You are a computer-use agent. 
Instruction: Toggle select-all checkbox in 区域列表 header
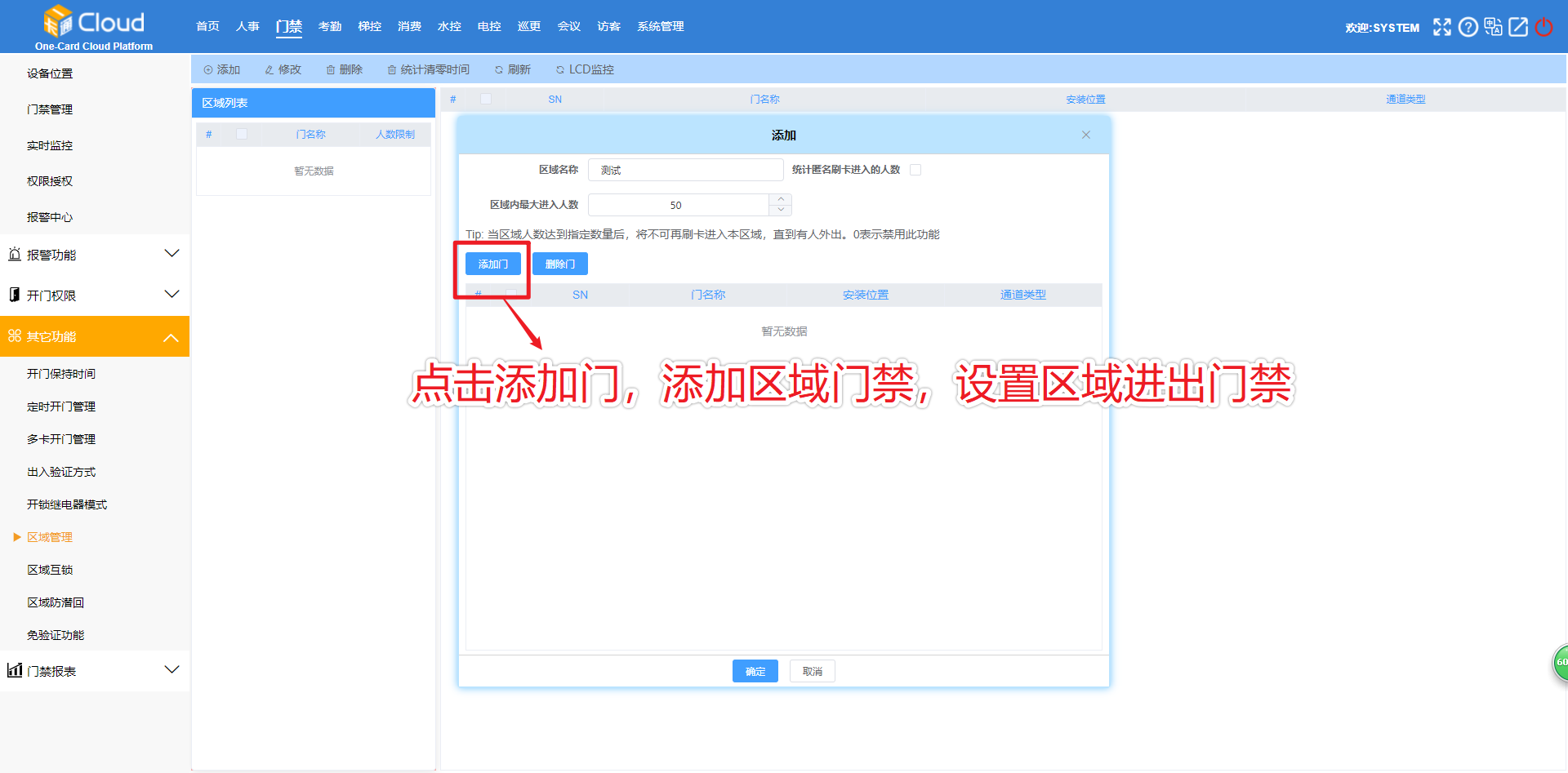point(242,134)
